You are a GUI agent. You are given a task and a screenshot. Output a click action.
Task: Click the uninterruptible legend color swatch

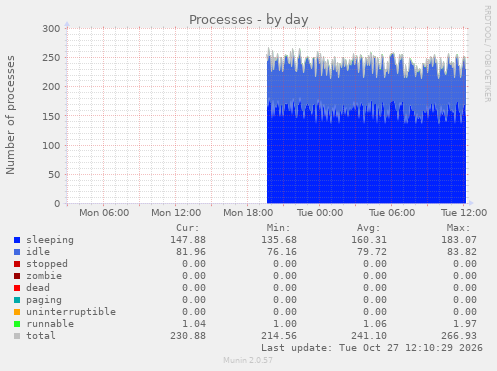[17, 312]
